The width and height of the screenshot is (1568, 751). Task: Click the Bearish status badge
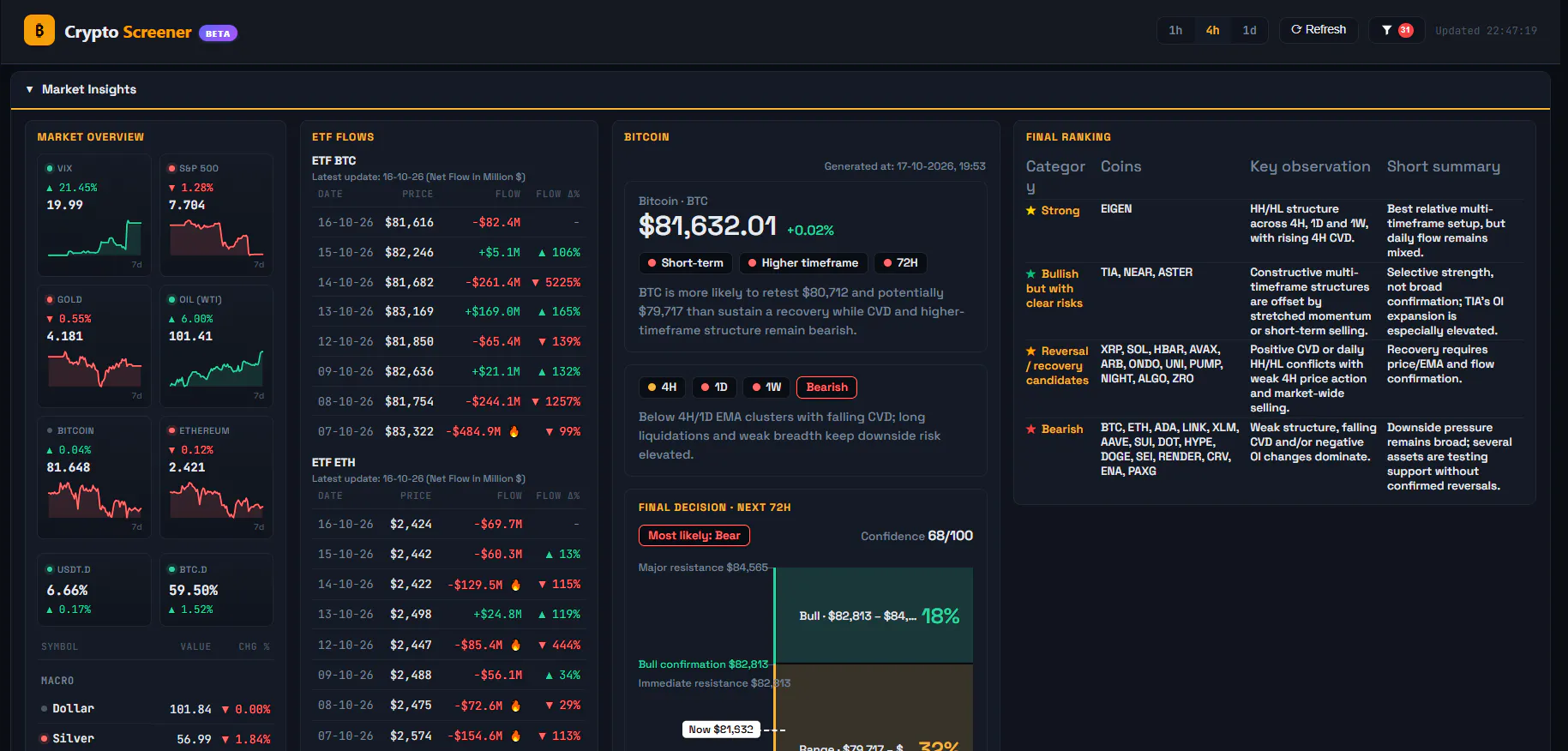[x=826, y=388]
